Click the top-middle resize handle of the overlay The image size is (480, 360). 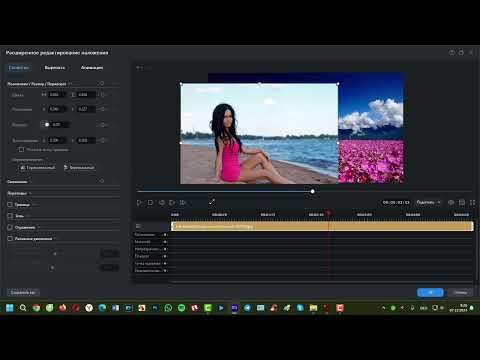point(259,84)
